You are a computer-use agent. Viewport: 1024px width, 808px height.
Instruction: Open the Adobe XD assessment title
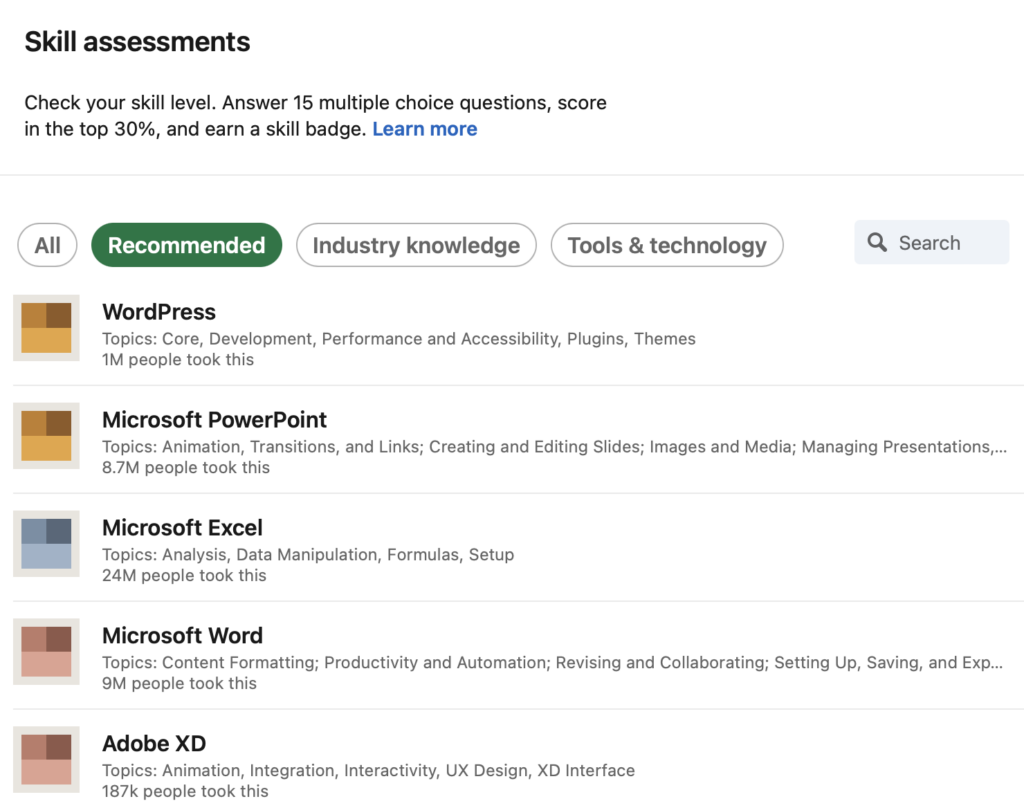pyautogui.click(x=154, y=744)
